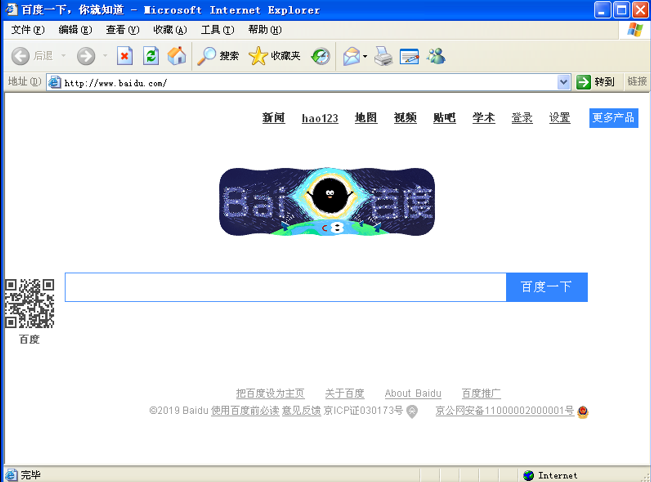Refresh the page with the green arrows icon

(x=151, y=56)
